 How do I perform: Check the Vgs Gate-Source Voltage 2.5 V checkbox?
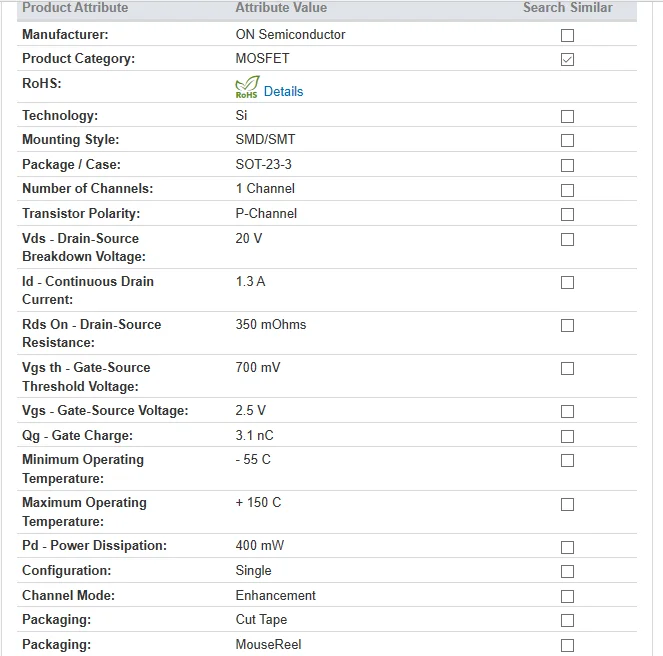pos(567,412)
